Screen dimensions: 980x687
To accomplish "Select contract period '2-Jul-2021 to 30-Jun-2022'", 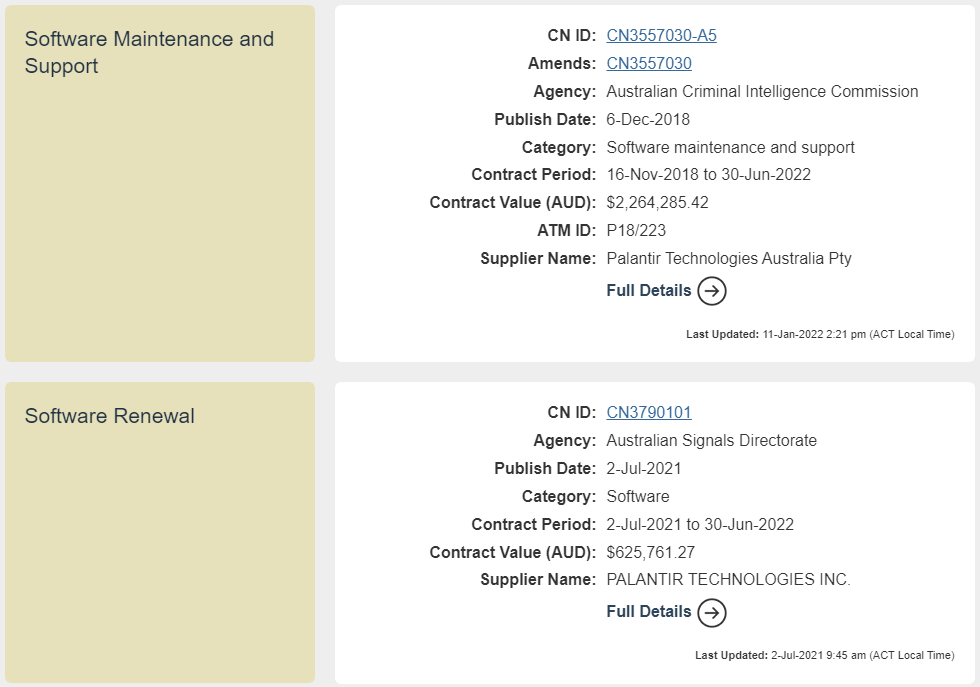I will [x=700, y=524].
